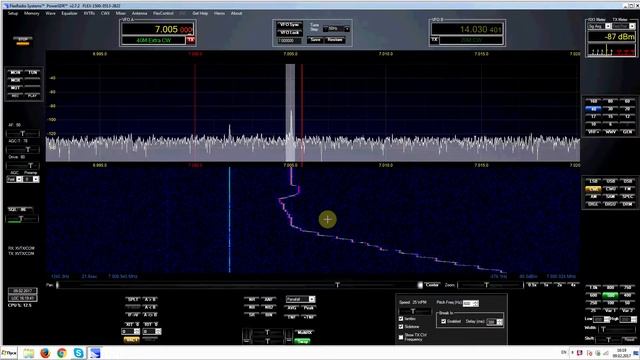Open the Mixer menu
This screenshot has width=640, height=360.
click(120, 13)
